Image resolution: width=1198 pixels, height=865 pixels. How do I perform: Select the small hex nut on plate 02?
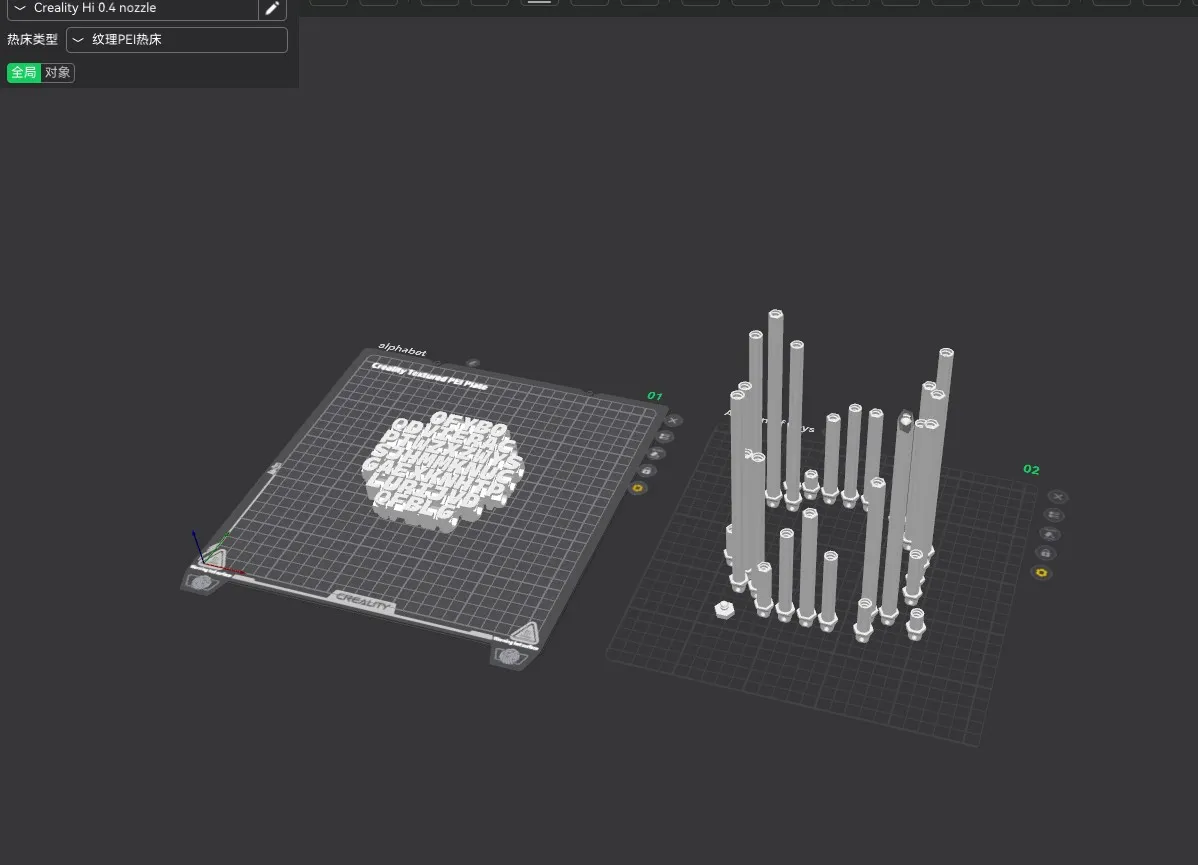point(724,609)
